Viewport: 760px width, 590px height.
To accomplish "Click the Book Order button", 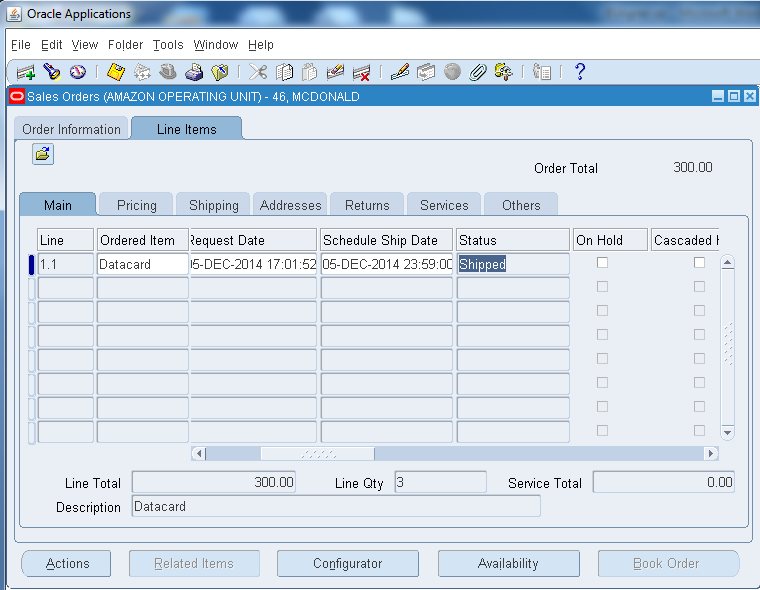I will coord(668,563).
